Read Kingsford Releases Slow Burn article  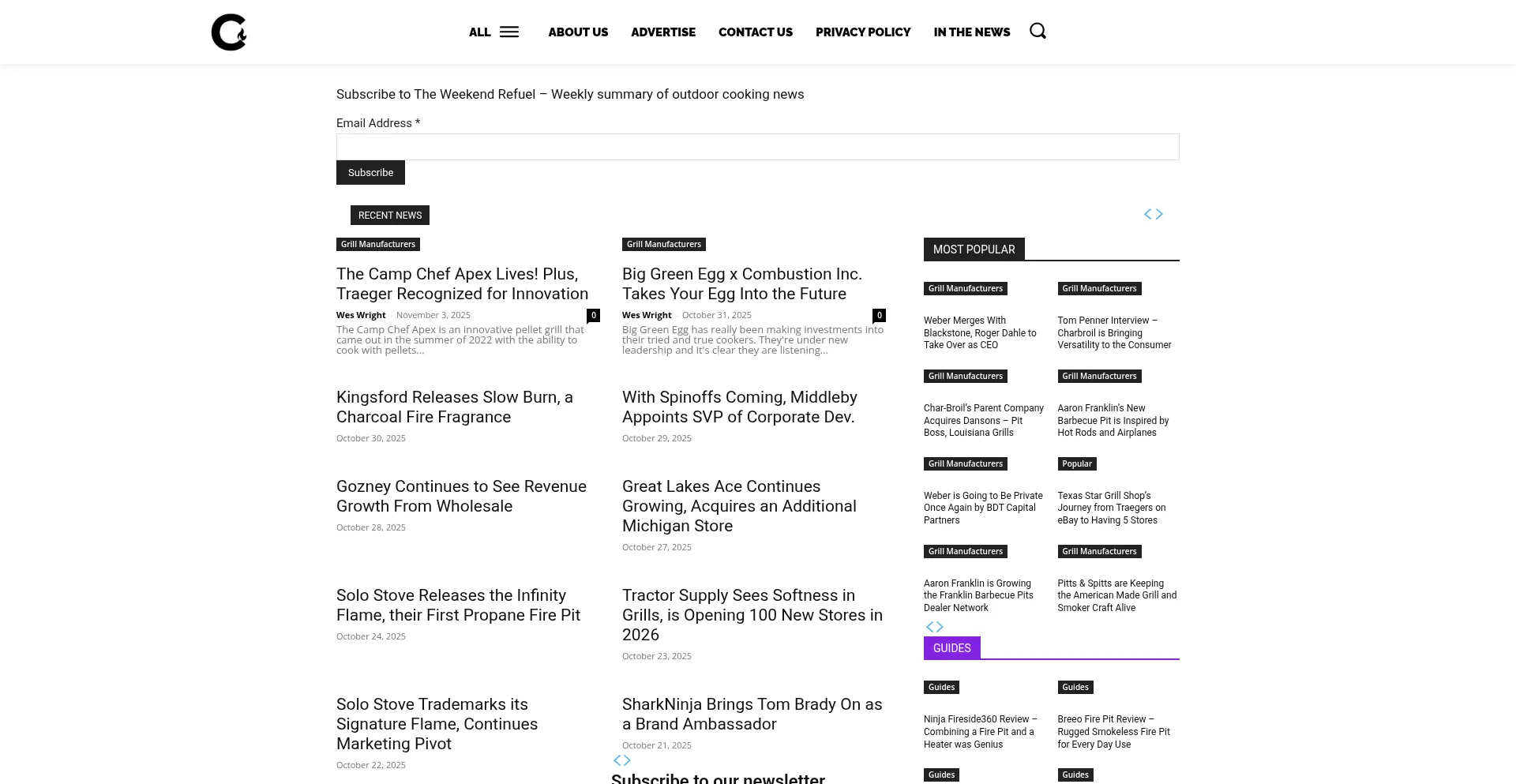455,407
